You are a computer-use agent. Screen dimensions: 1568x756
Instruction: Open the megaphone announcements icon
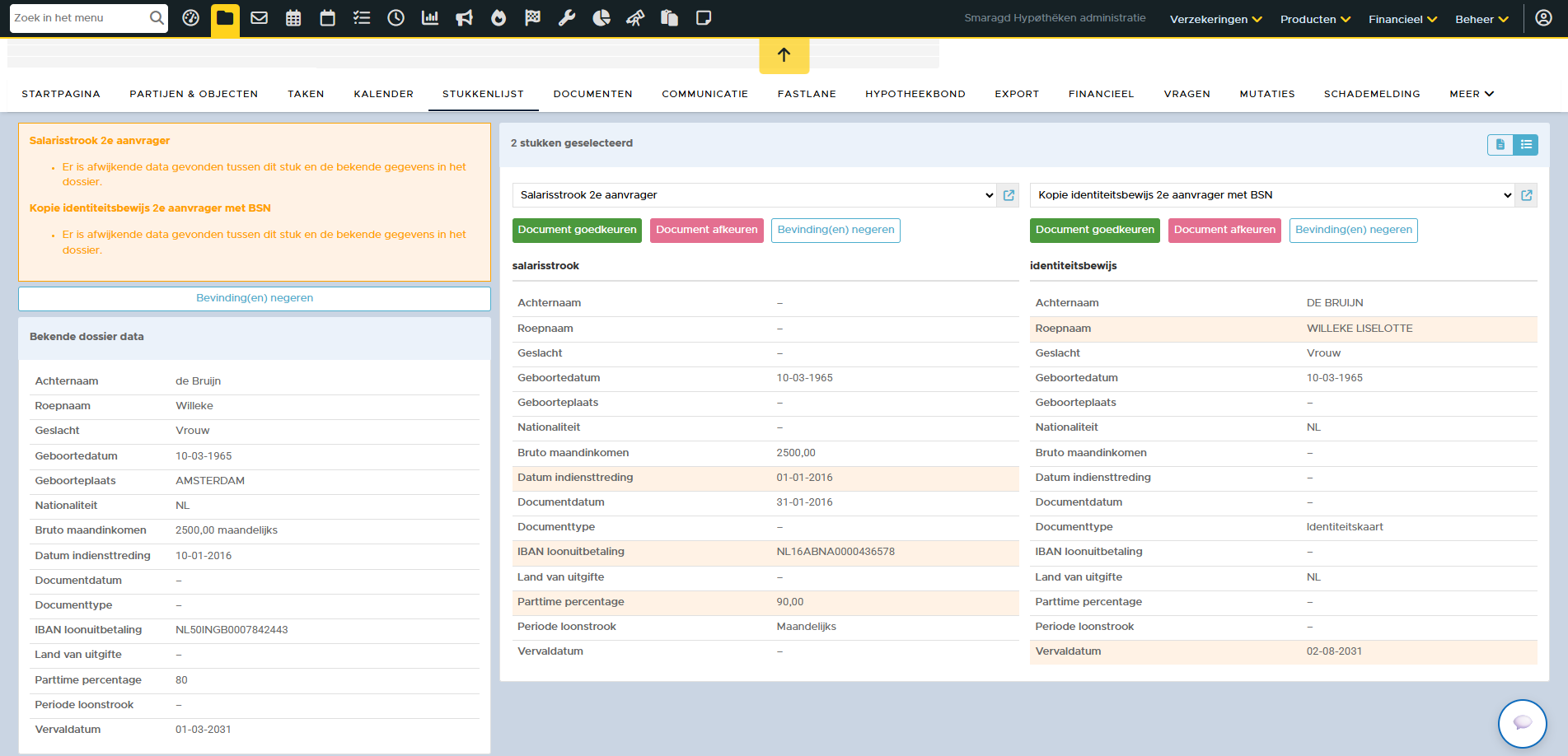click(465, 18)
